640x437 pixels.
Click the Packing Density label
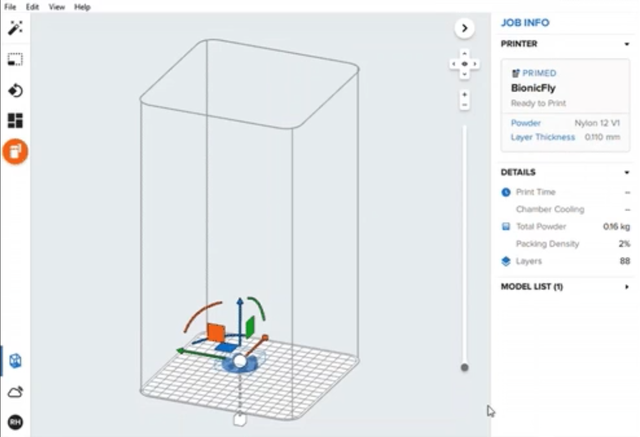547,244
